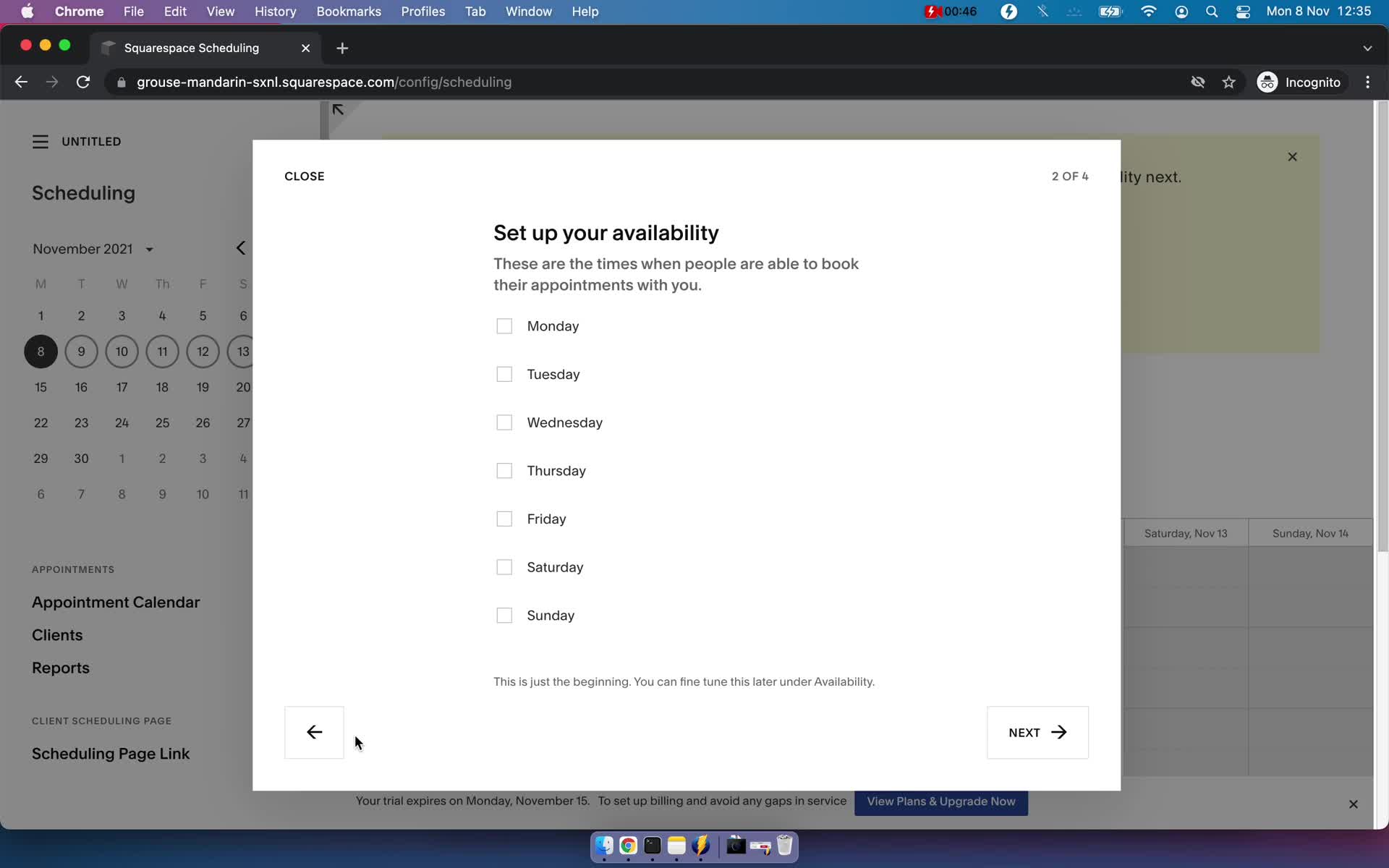Click the NEXT button in the dialog
The image size is (1389, 868).
[1037, 732]
